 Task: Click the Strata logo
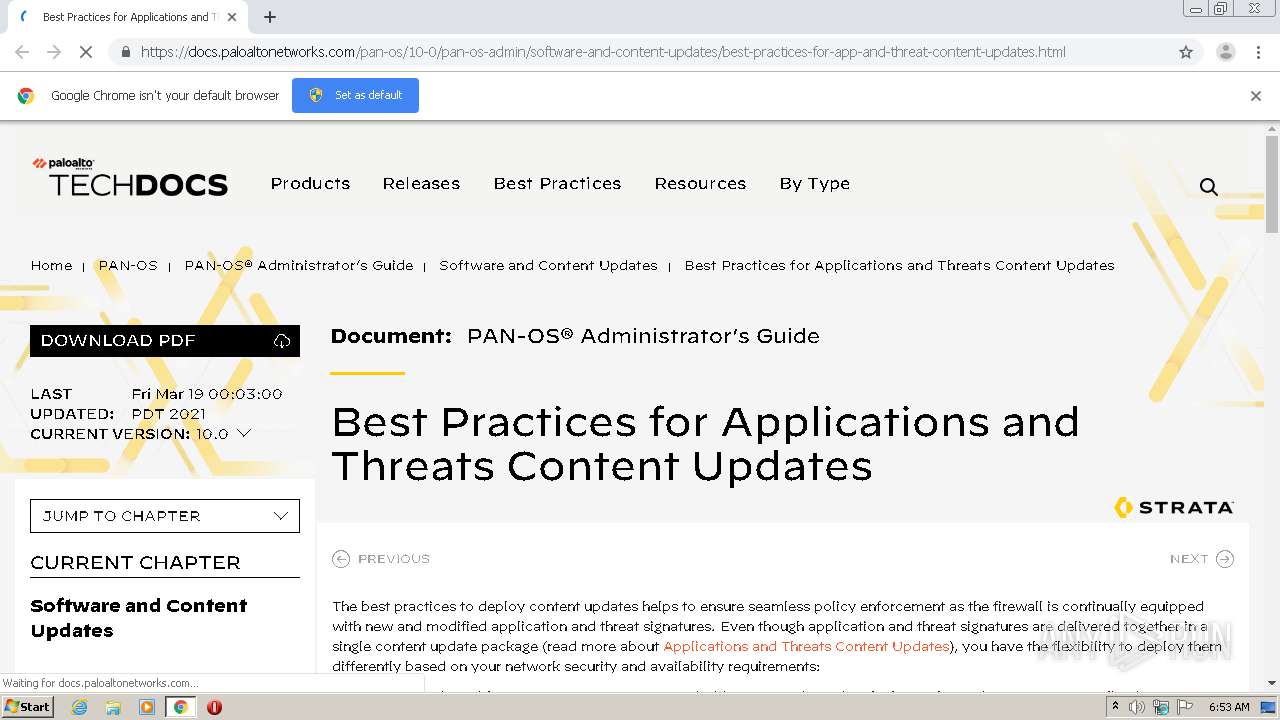[1174, 507]
